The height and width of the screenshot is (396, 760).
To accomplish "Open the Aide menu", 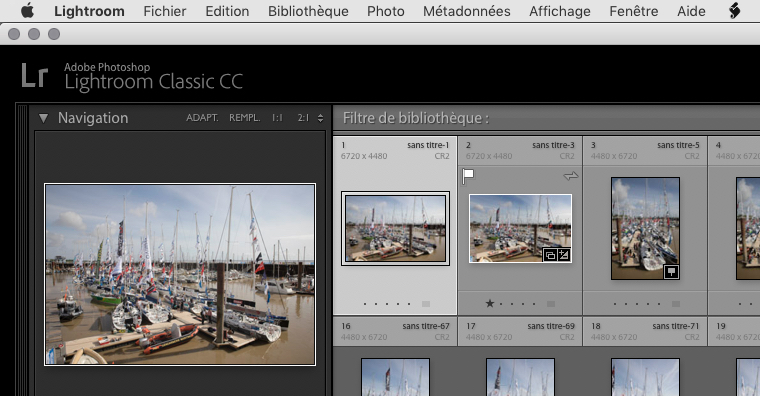I will point(691,11).
